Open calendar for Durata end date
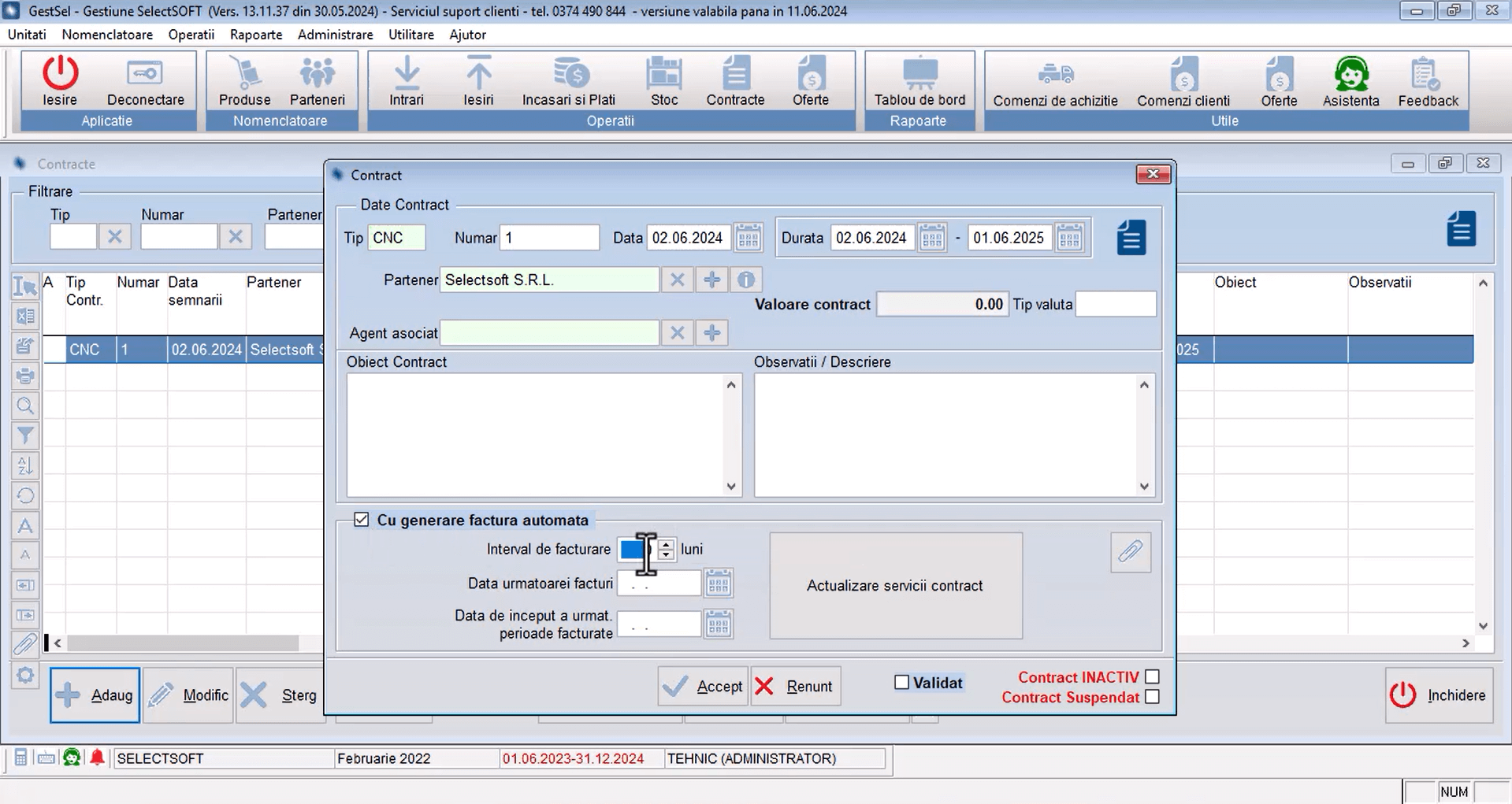The height and width of the screenshot is (804, 1512). click(1069, 238)
